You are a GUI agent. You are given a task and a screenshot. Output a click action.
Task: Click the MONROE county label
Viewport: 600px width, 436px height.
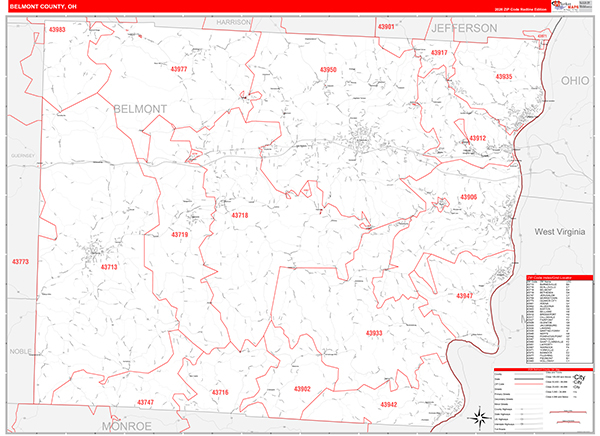pos(127,426)
